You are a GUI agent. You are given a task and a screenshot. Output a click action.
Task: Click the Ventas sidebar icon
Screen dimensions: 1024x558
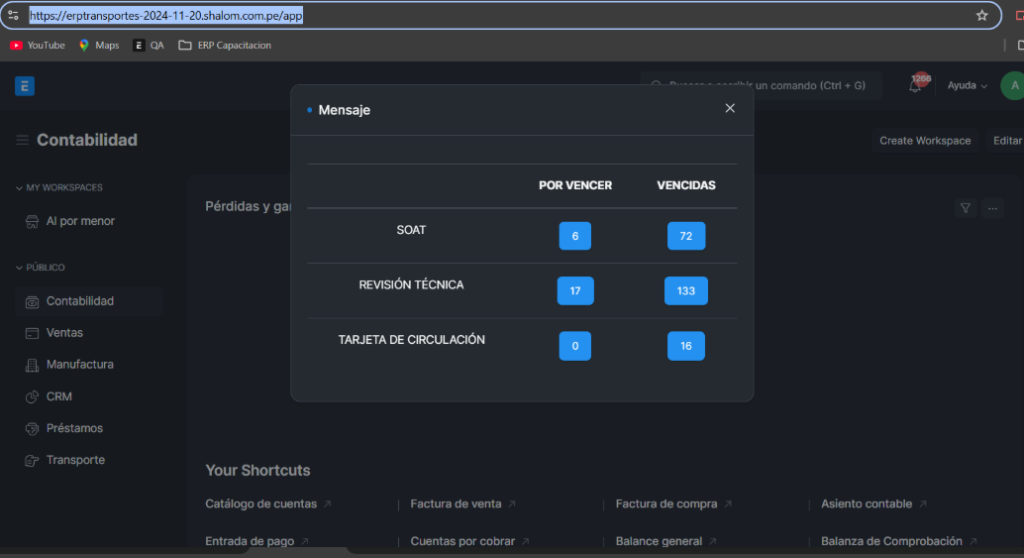[31, 333]
